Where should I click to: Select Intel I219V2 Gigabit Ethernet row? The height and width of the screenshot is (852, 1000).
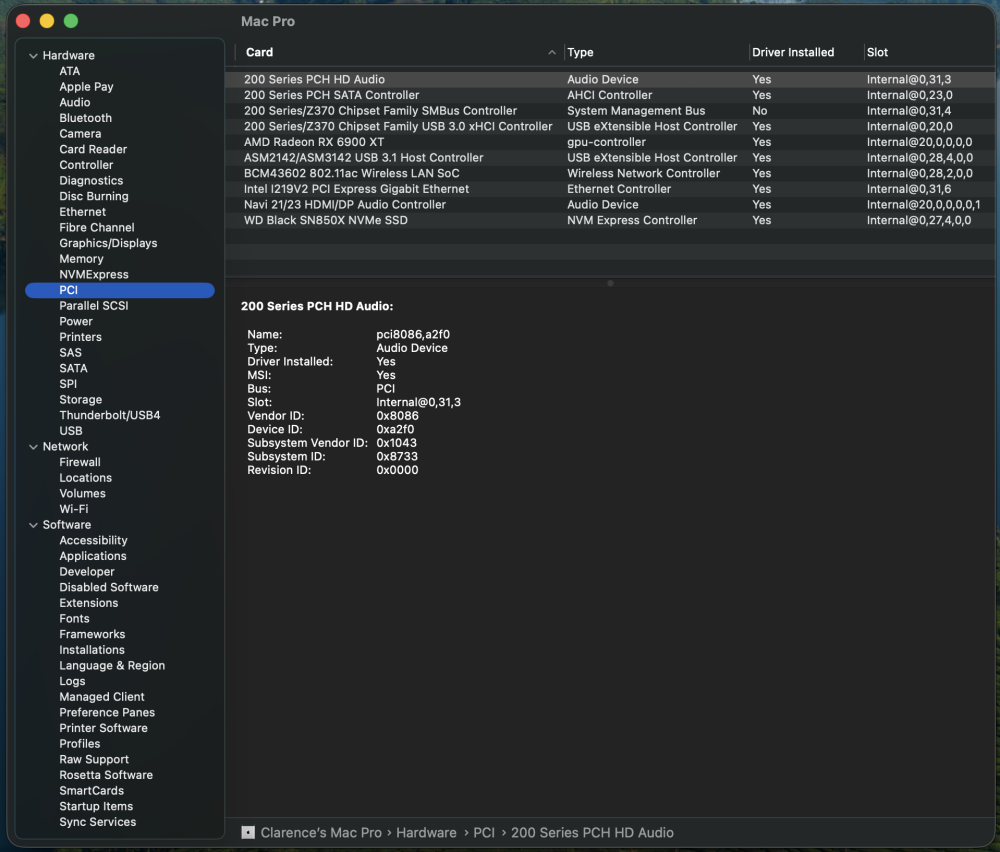610,189
